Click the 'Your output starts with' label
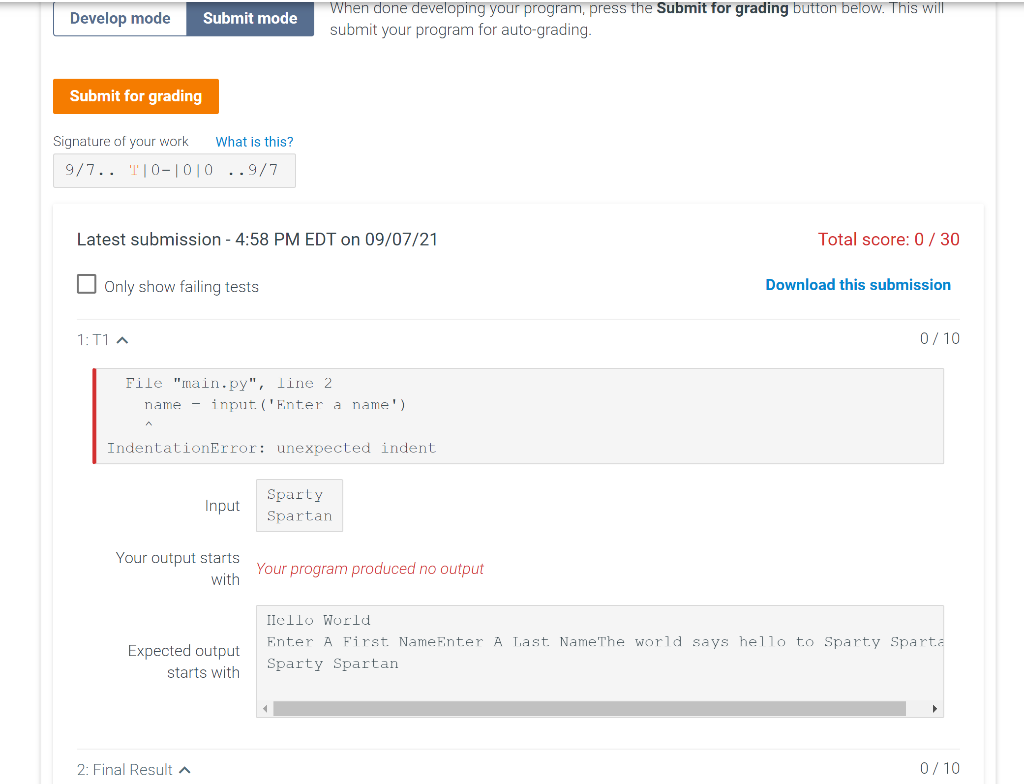The image size is (1024, 784). click(178, 568)
